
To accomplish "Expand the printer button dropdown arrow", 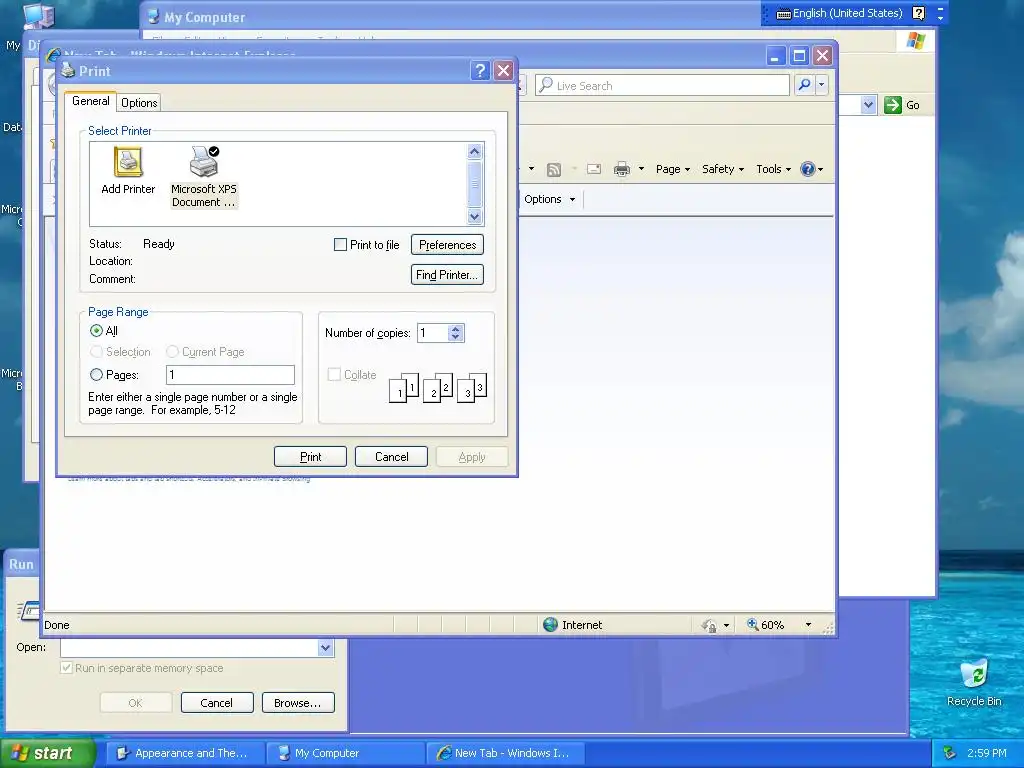I will coord(641,169).
